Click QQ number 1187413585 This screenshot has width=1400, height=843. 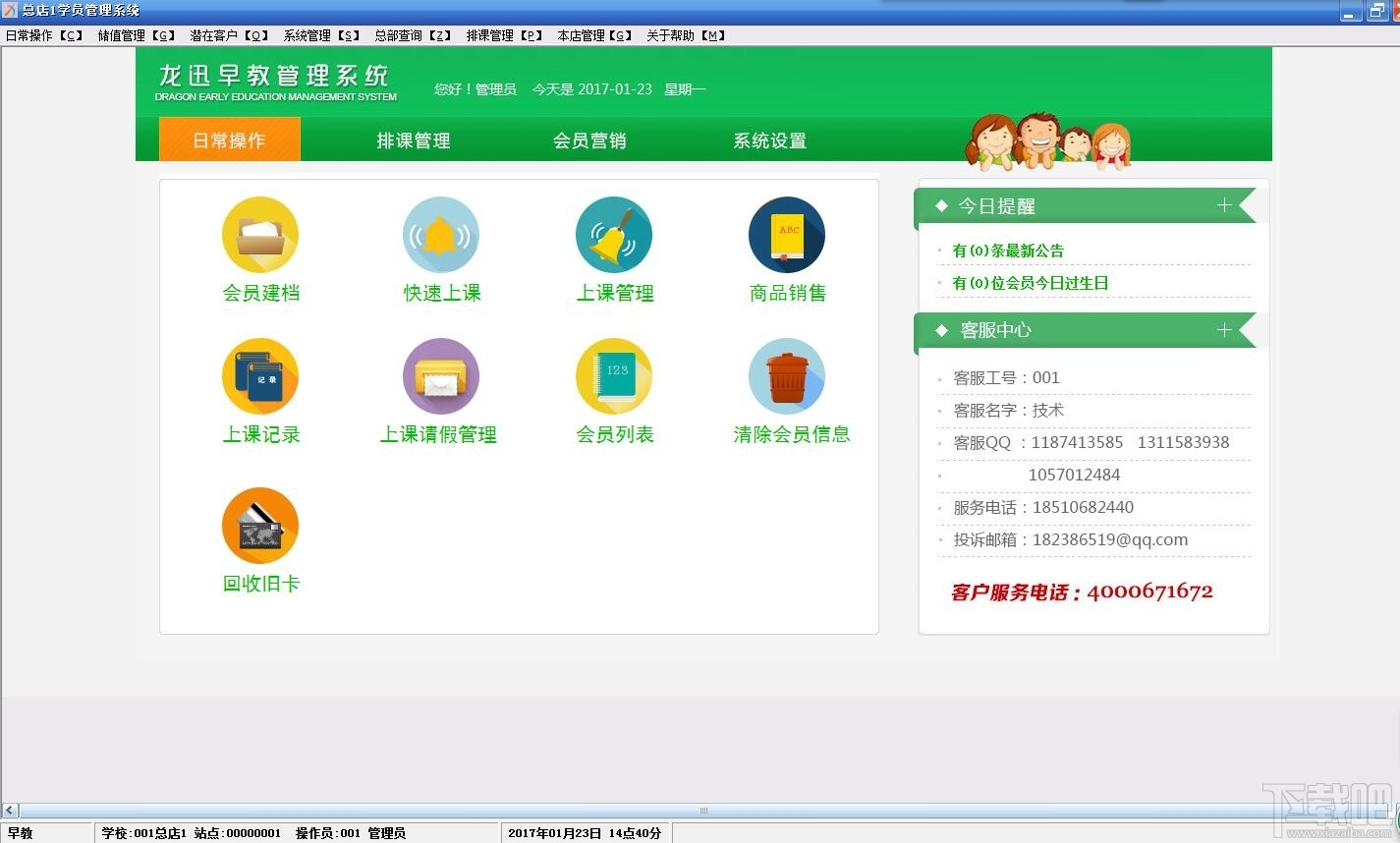[1077, 442]
